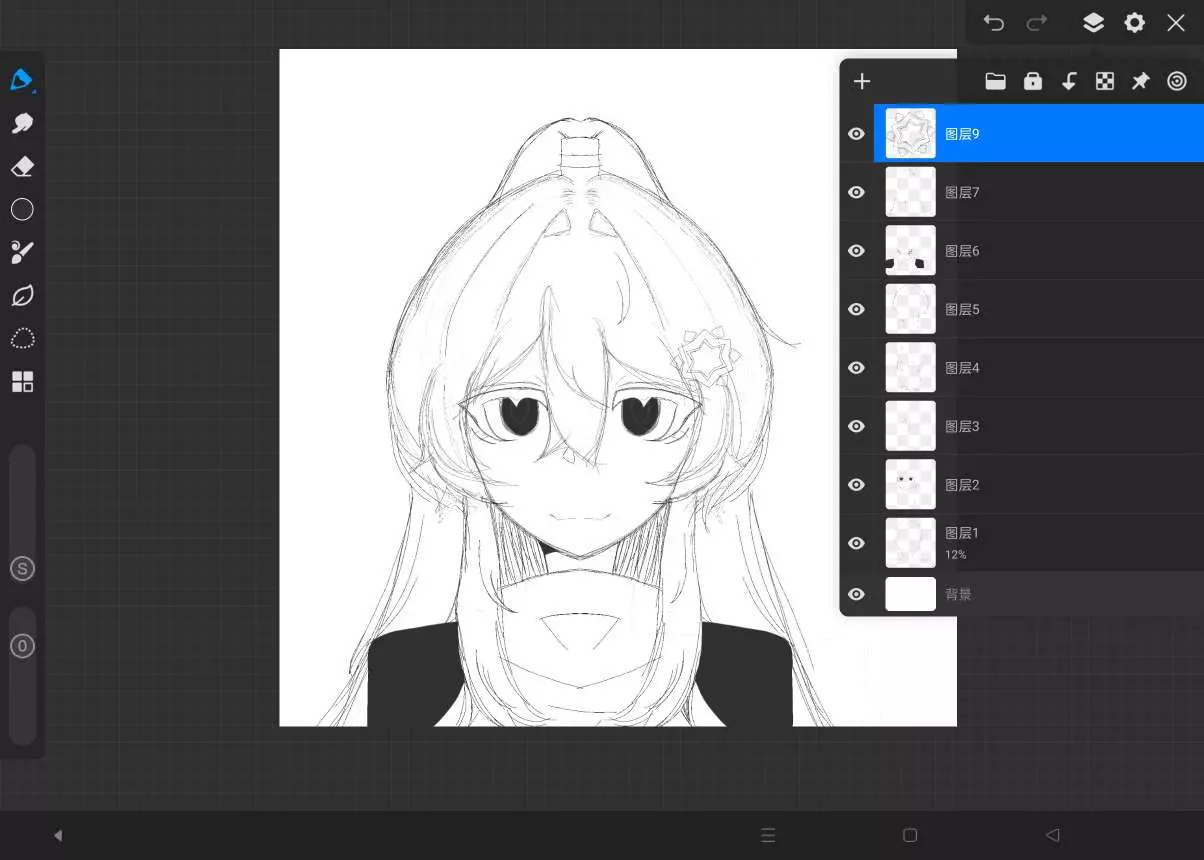
Task: Select the 图层1 layer thumbnail
Action: (910, 543)
